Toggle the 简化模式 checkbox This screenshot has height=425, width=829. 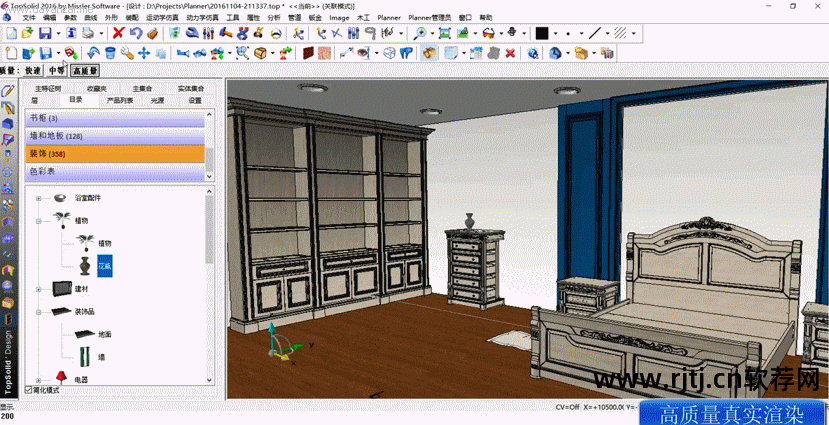(x=29, y=390)
